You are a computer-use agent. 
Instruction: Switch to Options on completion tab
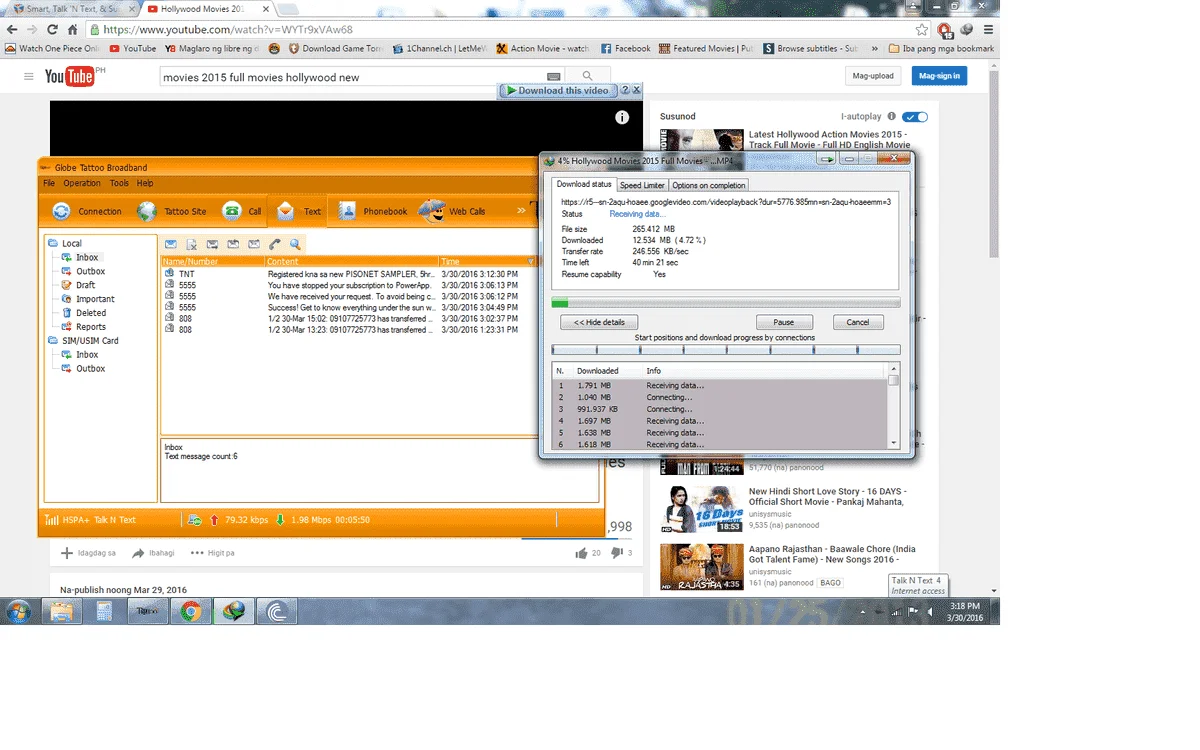tap(708, 185)
